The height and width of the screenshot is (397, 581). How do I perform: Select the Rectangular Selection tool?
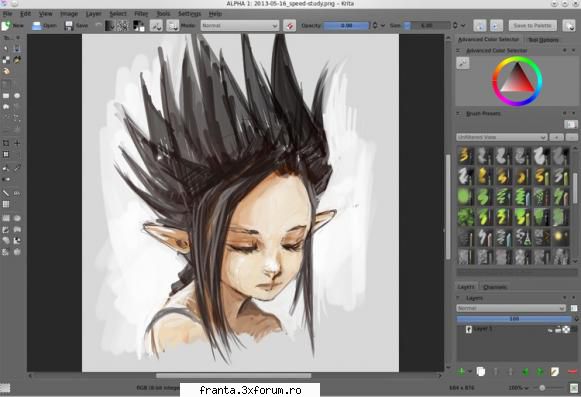(x=6, y=218)
